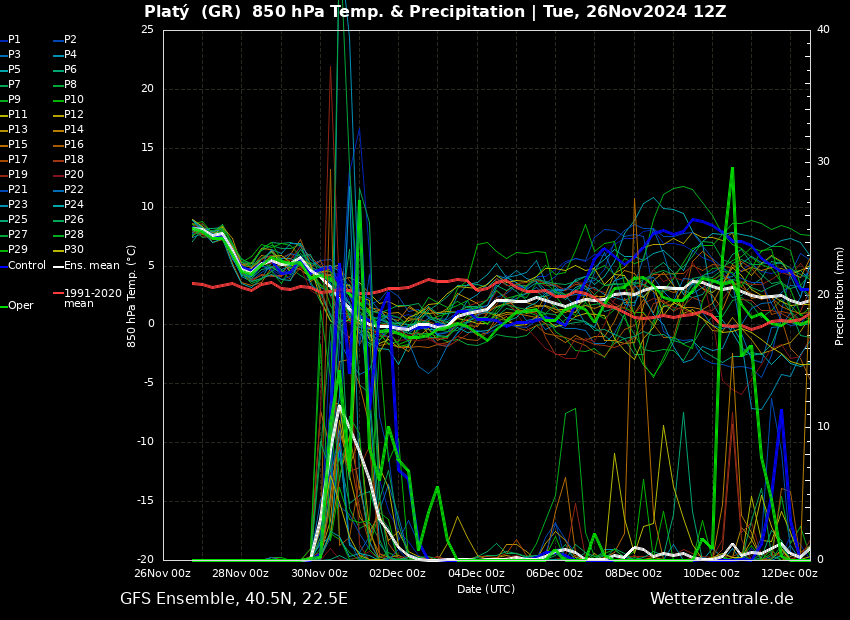Select the P30 legend label
This screenshot has width=850, height=620.
pos(74,250)
